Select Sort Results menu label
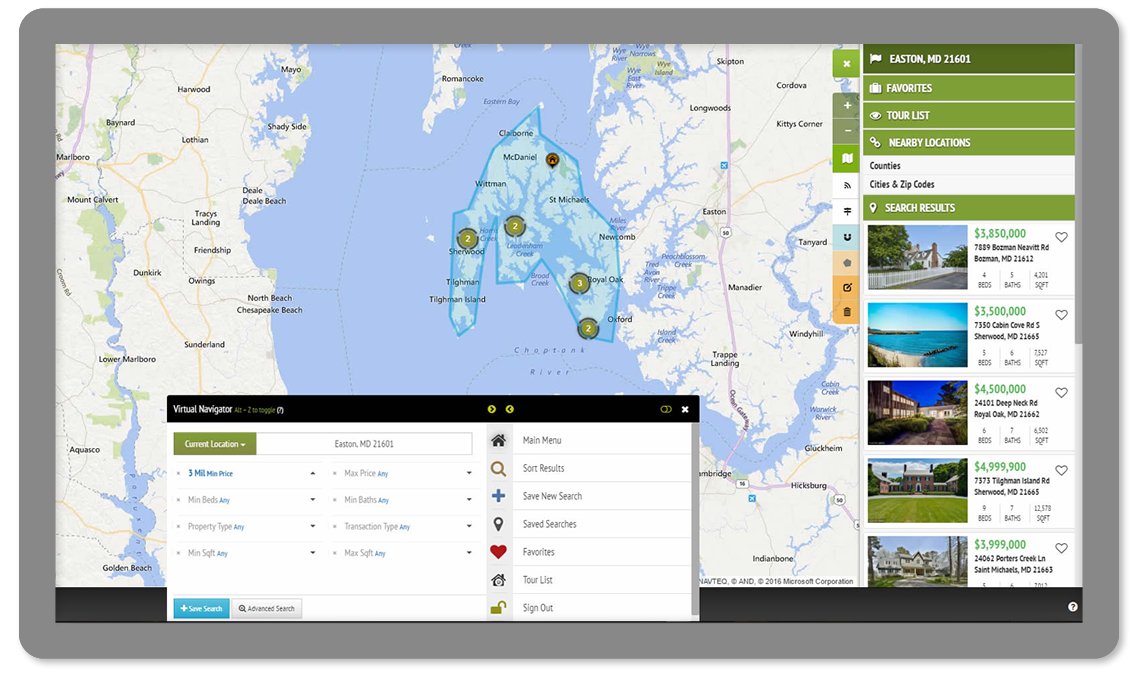The height and width of the screenshot is (675, 1138). click(544, 468)
